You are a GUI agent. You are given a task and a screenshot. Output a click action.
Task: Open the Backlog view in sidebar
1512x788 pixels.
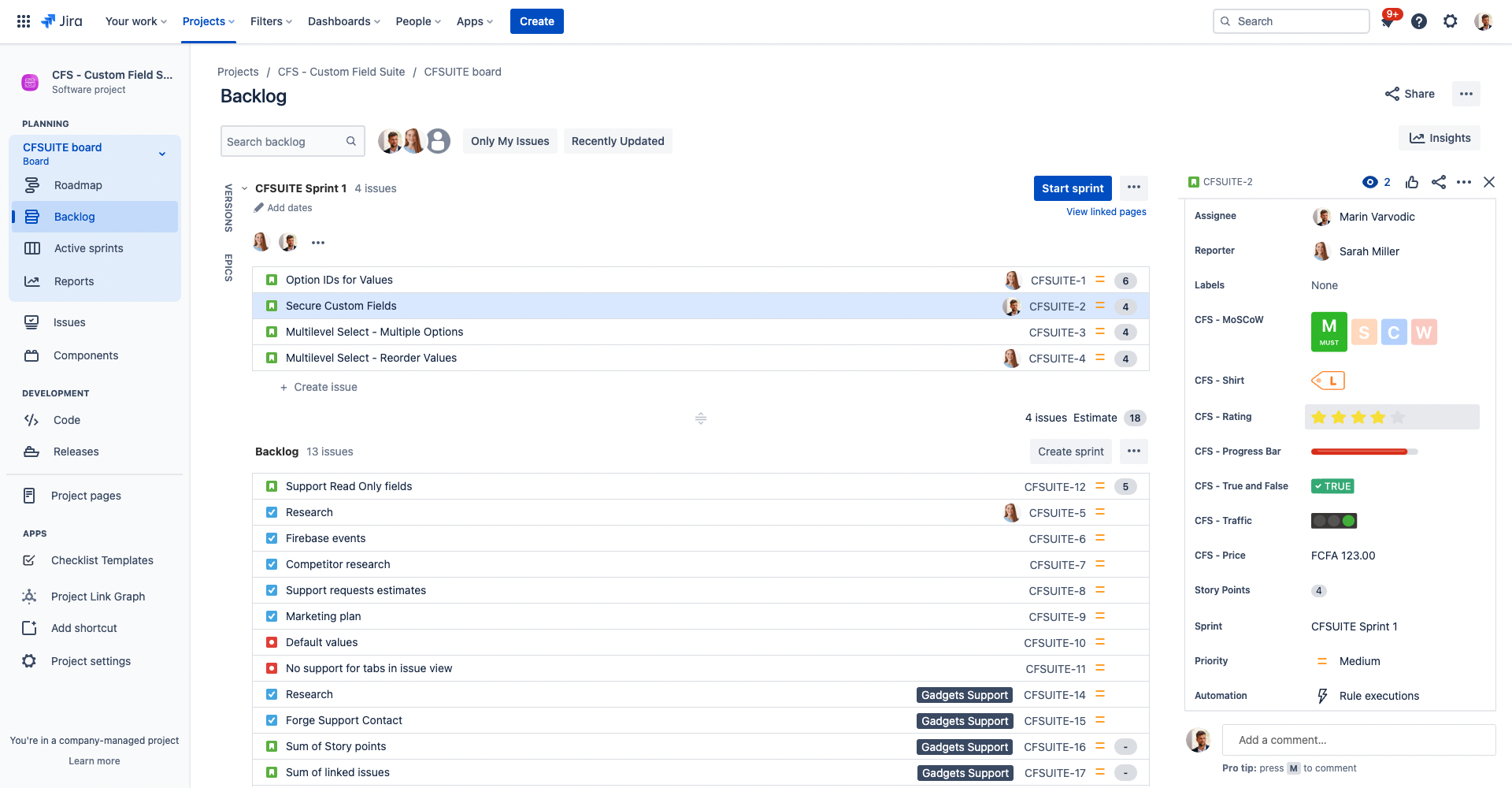[x=74, y=217]
